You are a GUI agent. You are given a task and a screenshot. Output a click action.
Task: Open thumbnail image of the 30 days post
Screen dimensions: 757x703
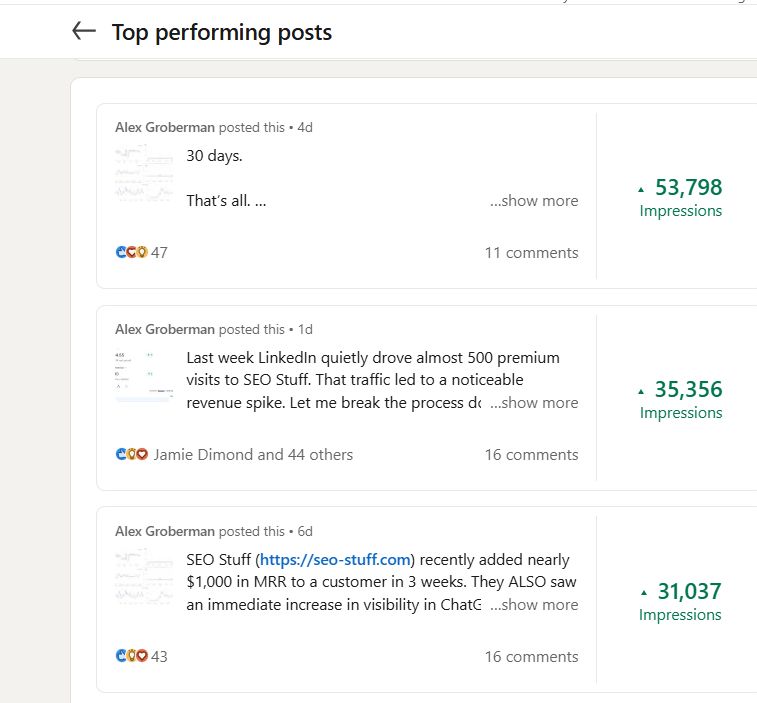(144, 174)
